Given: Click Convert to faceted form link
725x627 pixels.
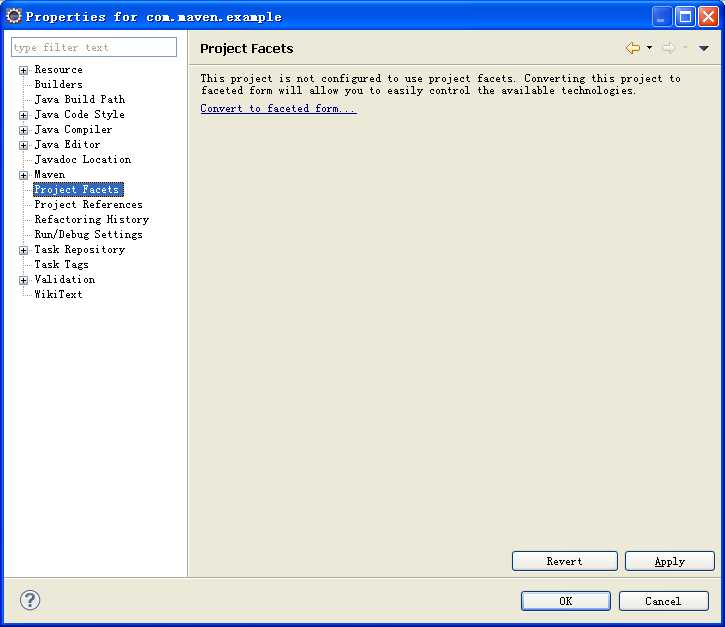Looking at the screenshot, I should 279,109.
